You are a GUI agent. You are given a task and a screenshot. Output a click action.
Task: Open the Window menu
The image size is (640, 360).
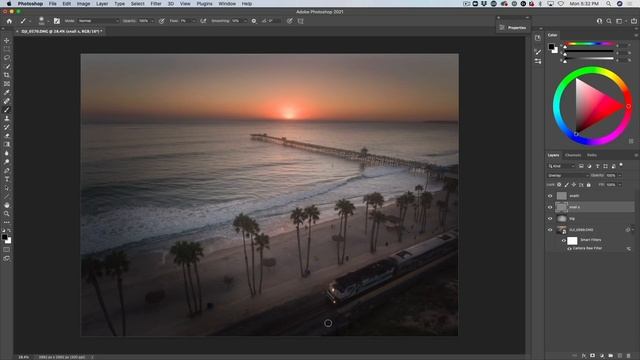(227, 4)
